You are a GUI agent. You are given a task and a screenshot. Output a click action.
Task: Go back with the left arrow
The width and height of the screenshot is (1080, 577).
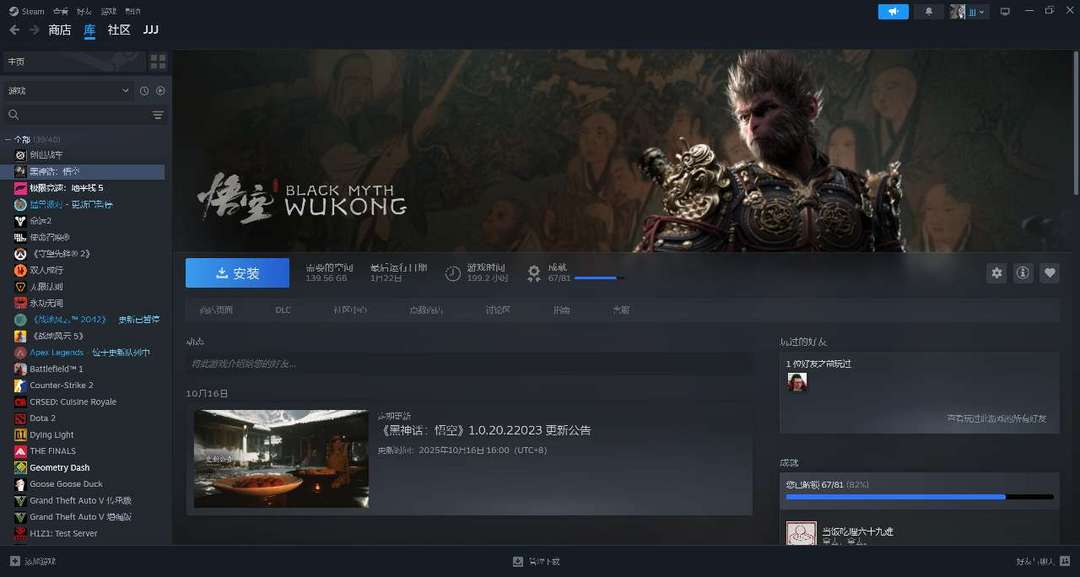point(14,30)
